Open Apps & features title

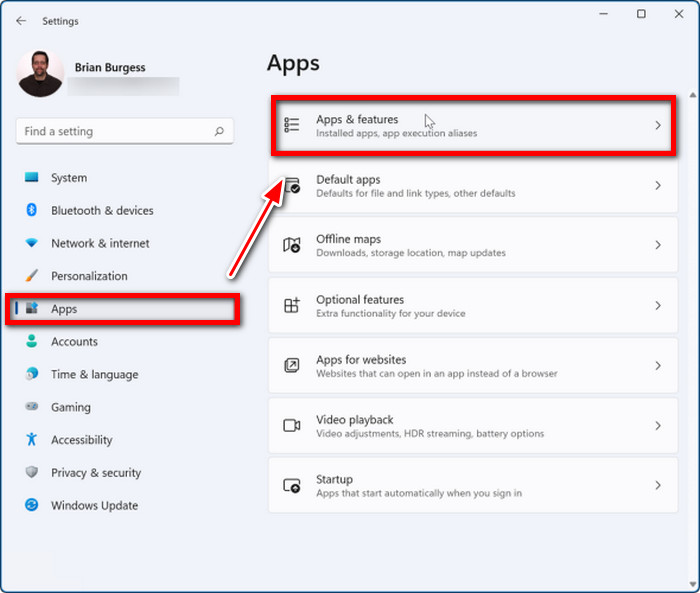357,119
